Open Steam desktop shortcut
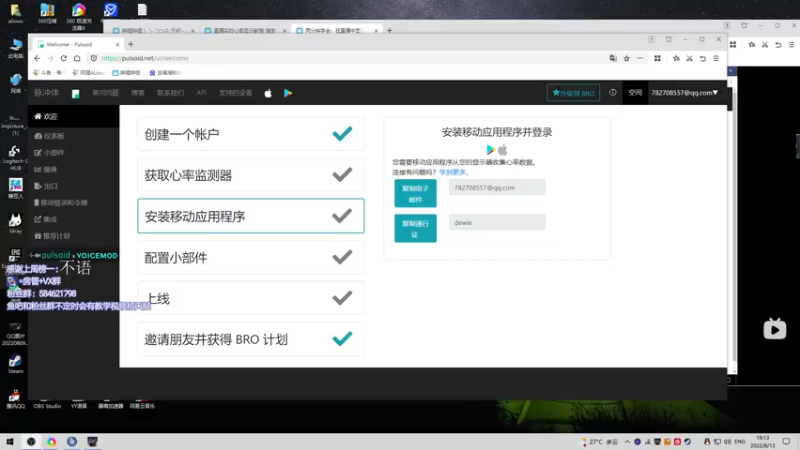The image size is (800, 450). click(x=15, y=364)
